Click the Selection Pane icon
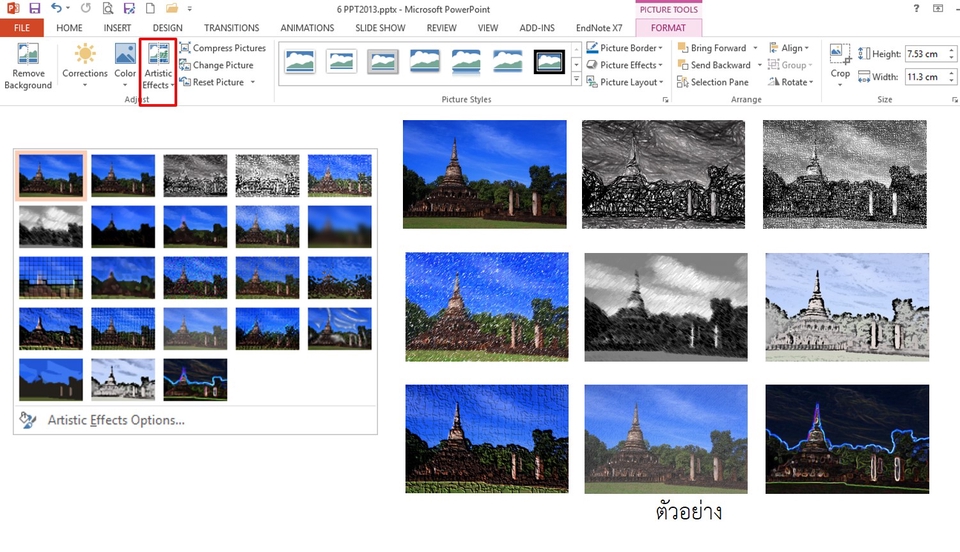The height and width of the screenshot is (552, 960). (x=683, y=81)
